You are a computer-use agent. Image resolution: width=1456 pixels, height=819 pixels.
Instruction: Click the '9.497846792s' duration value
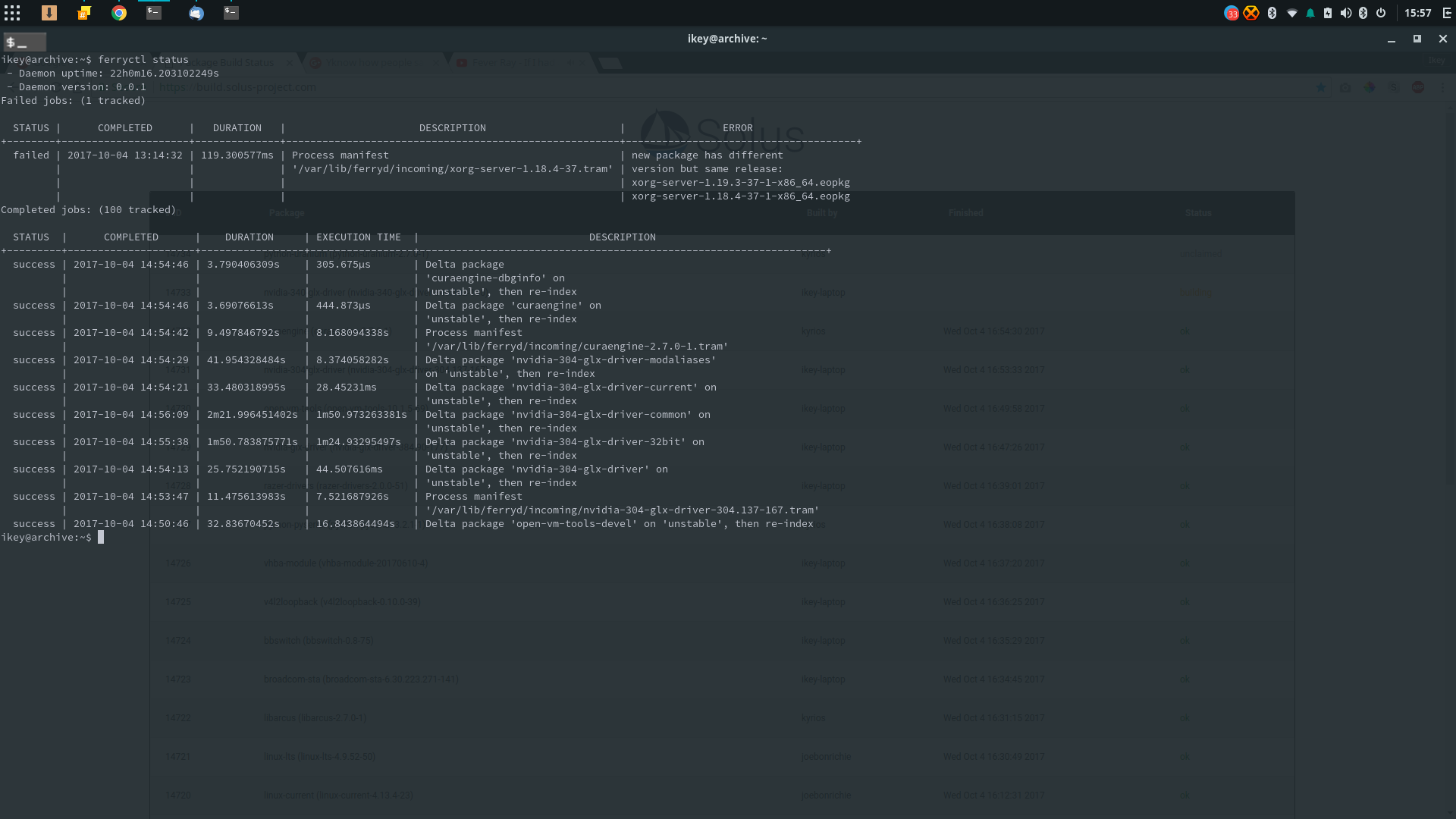coord(243,333)
